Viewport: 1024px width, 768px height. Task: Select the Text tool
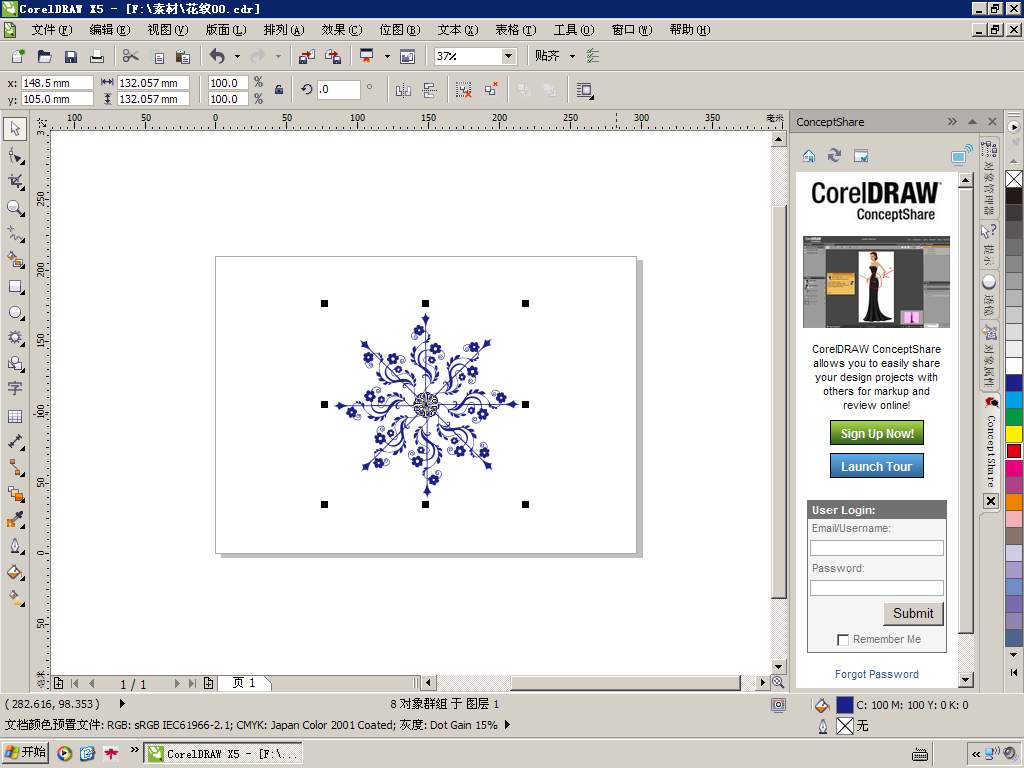tap(15, 389)
